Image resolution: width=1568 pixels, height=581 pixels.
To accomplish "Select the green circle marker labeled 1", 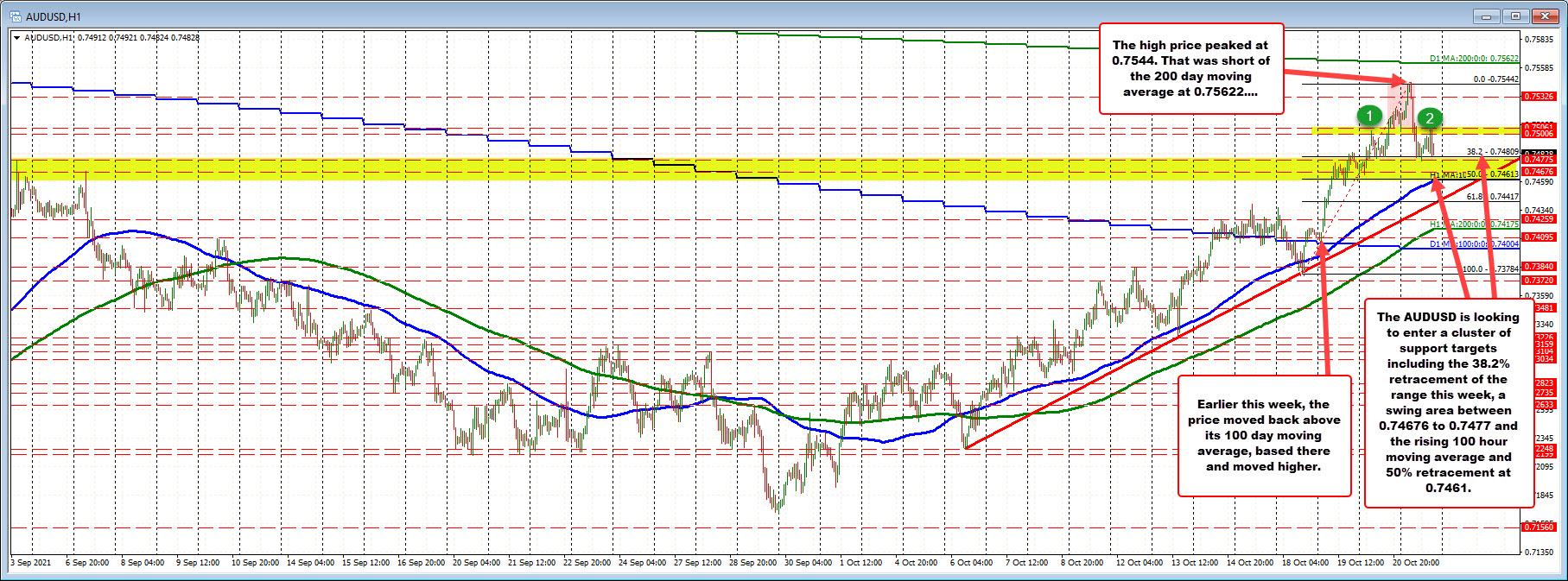I will point(1368,115).
